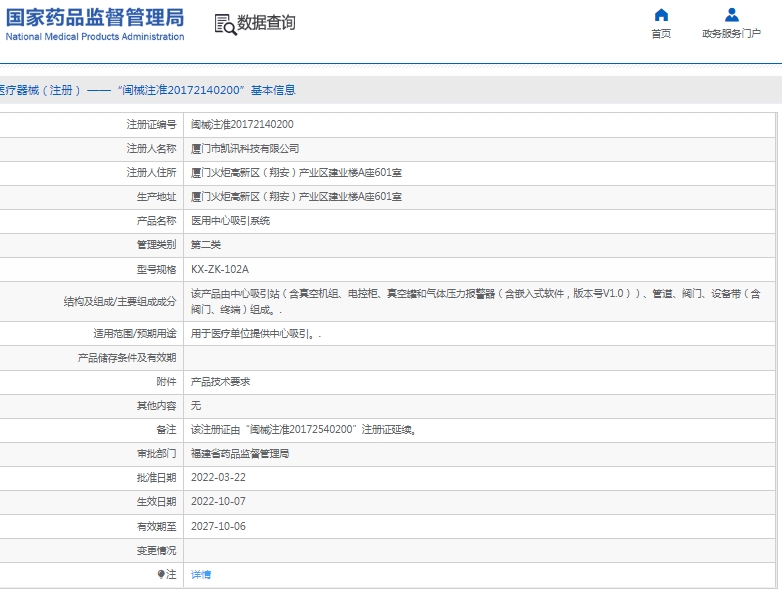
Task: Click the home (首页) house icon
Action: (x=661, y=15)
